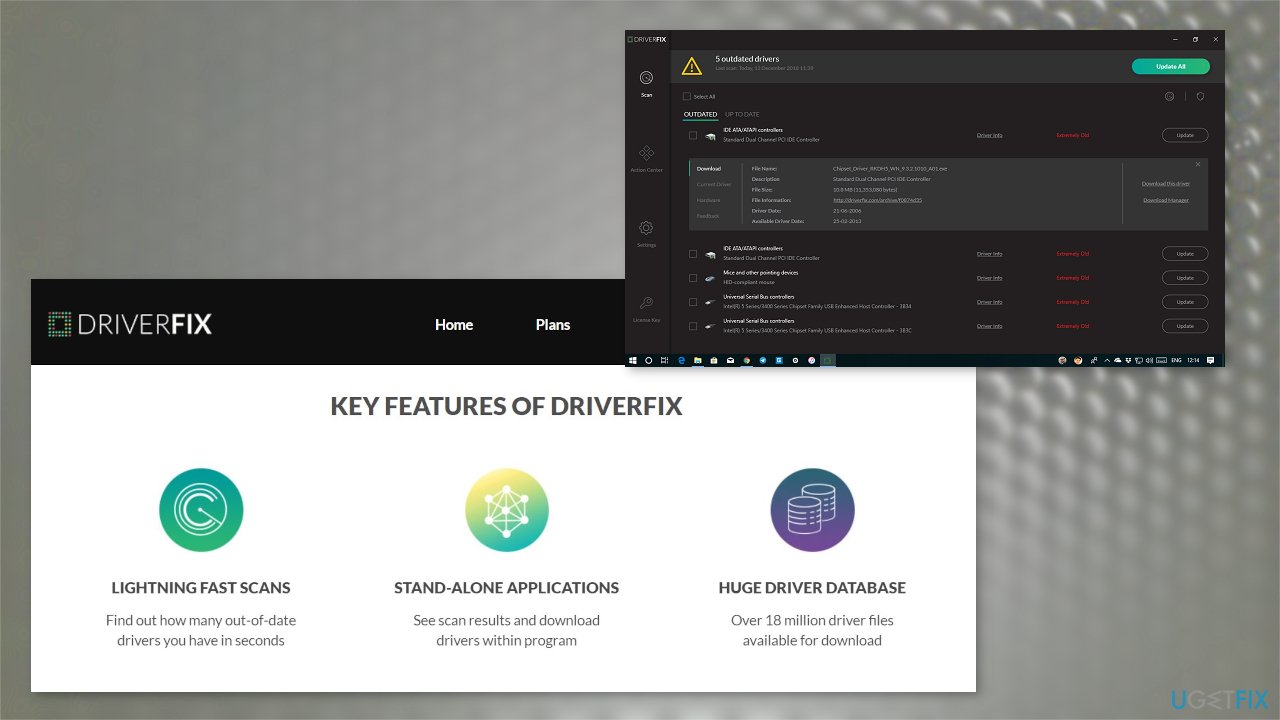Viewport: 1280px width, 720px height.
Task: Open Driver Info for HID-compliant mouse
Action: click(989, 278)
